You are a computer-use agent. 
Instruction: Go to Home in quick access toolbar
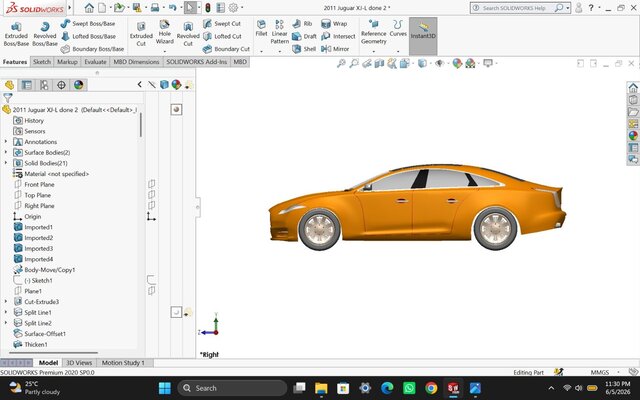tap(89, 8)
